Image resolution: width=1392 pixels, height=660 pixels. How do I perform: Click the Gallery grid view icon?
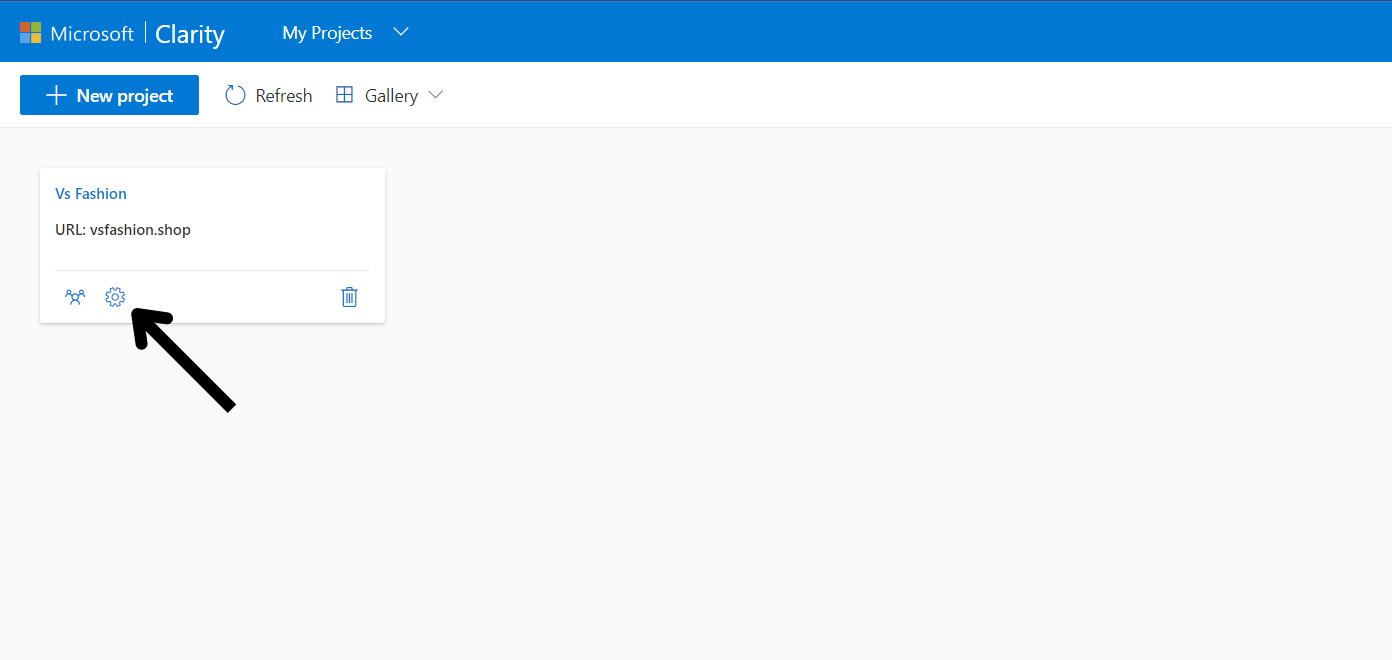coord(344,95)
